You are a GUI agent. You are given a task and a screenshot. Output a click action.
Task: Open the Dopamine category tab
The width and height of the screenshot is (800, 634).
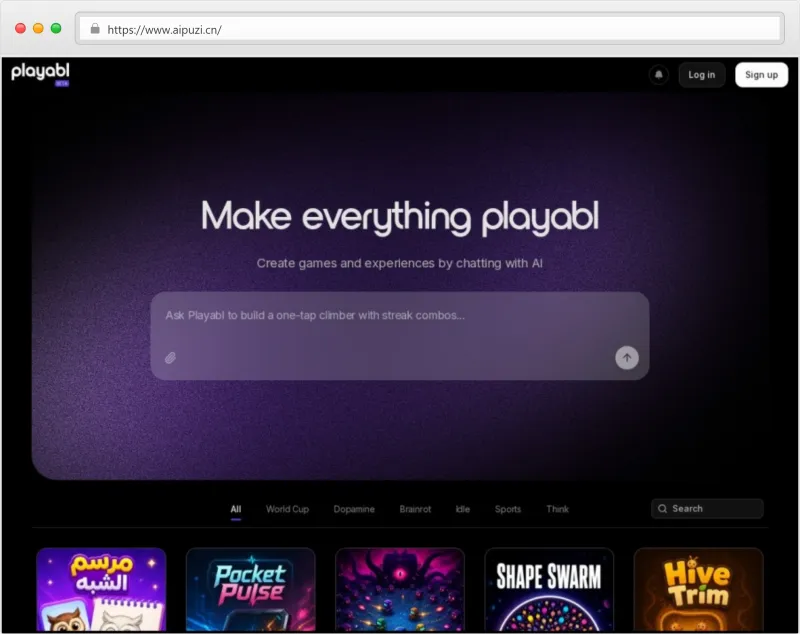tap(354, 509)
